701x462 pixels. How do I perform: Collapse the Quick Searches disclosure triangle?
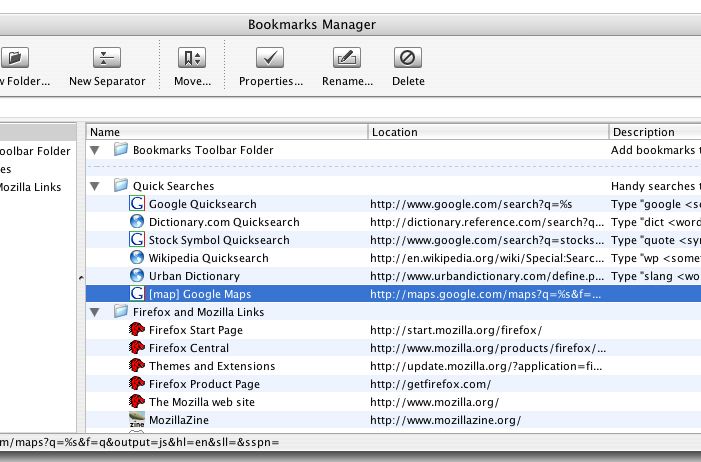[x=95, y=186]
